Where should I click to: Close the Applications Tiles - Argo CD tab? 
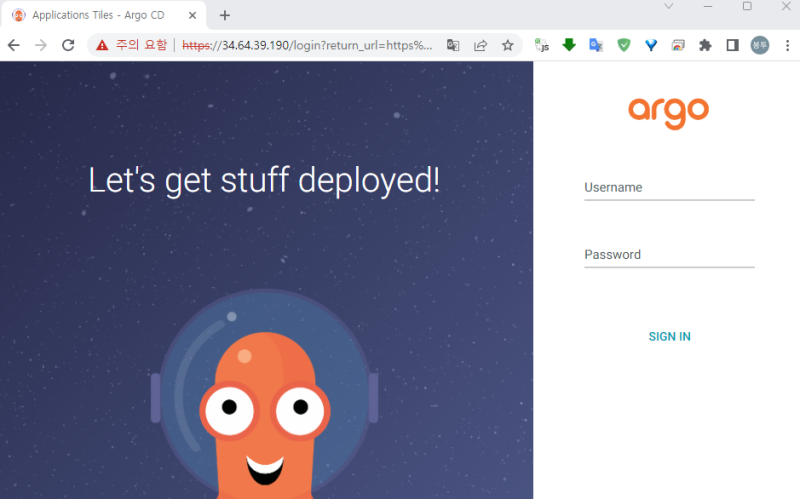(x=192, y=15)
